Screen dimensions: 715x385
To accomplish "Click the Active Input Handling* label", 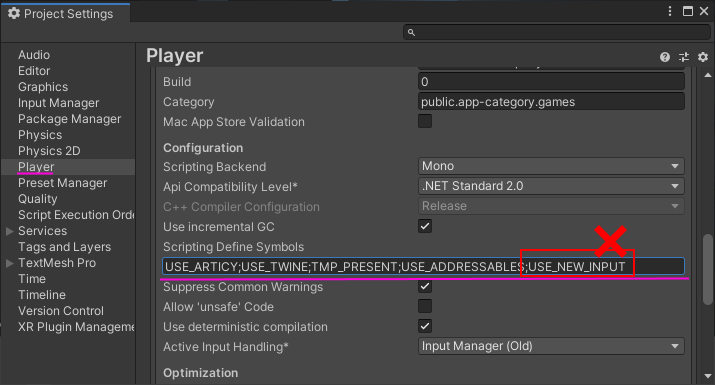I will [226, 347].
